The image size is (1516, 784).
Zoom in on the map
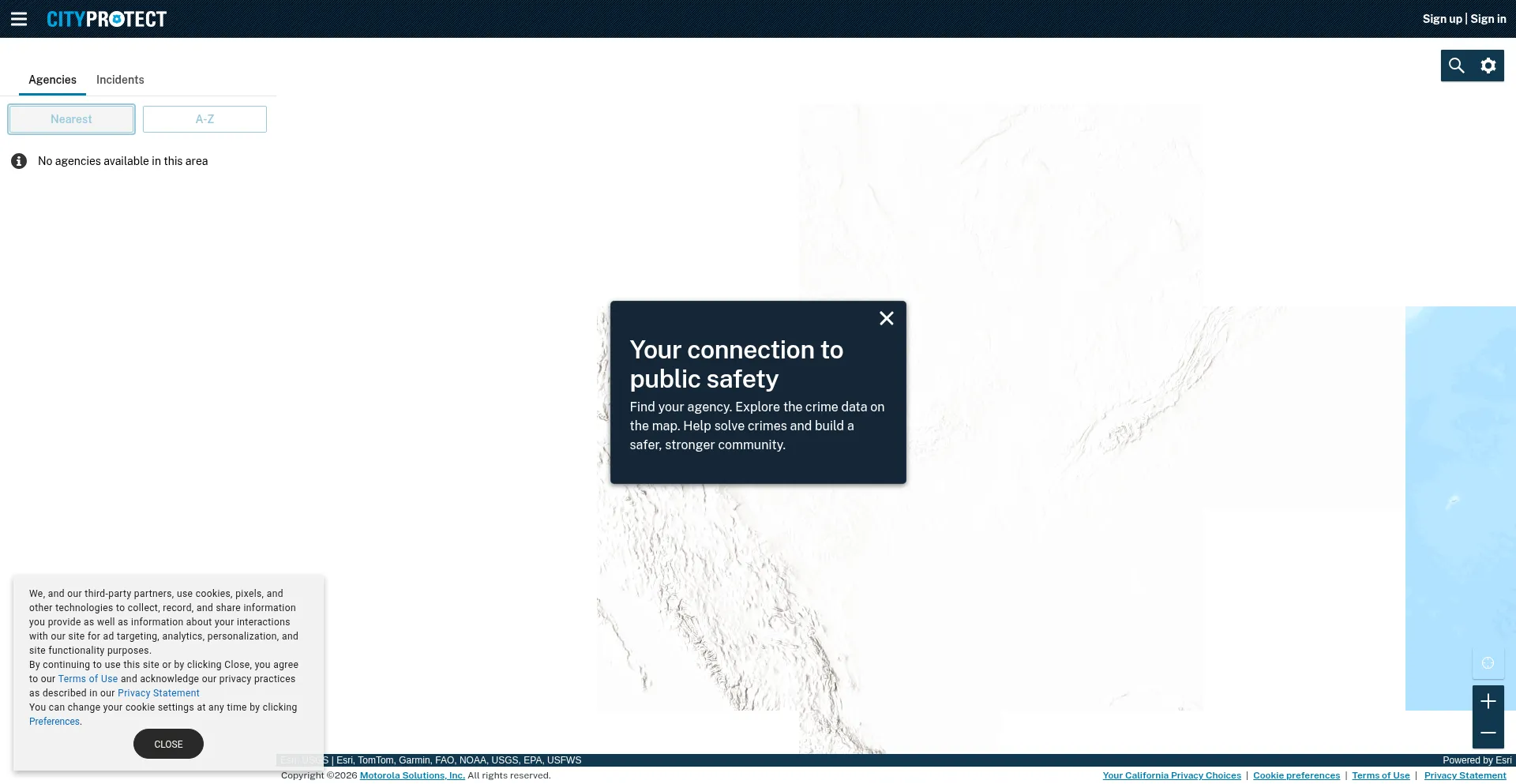pyautogui.click(x=1488, y=701)
